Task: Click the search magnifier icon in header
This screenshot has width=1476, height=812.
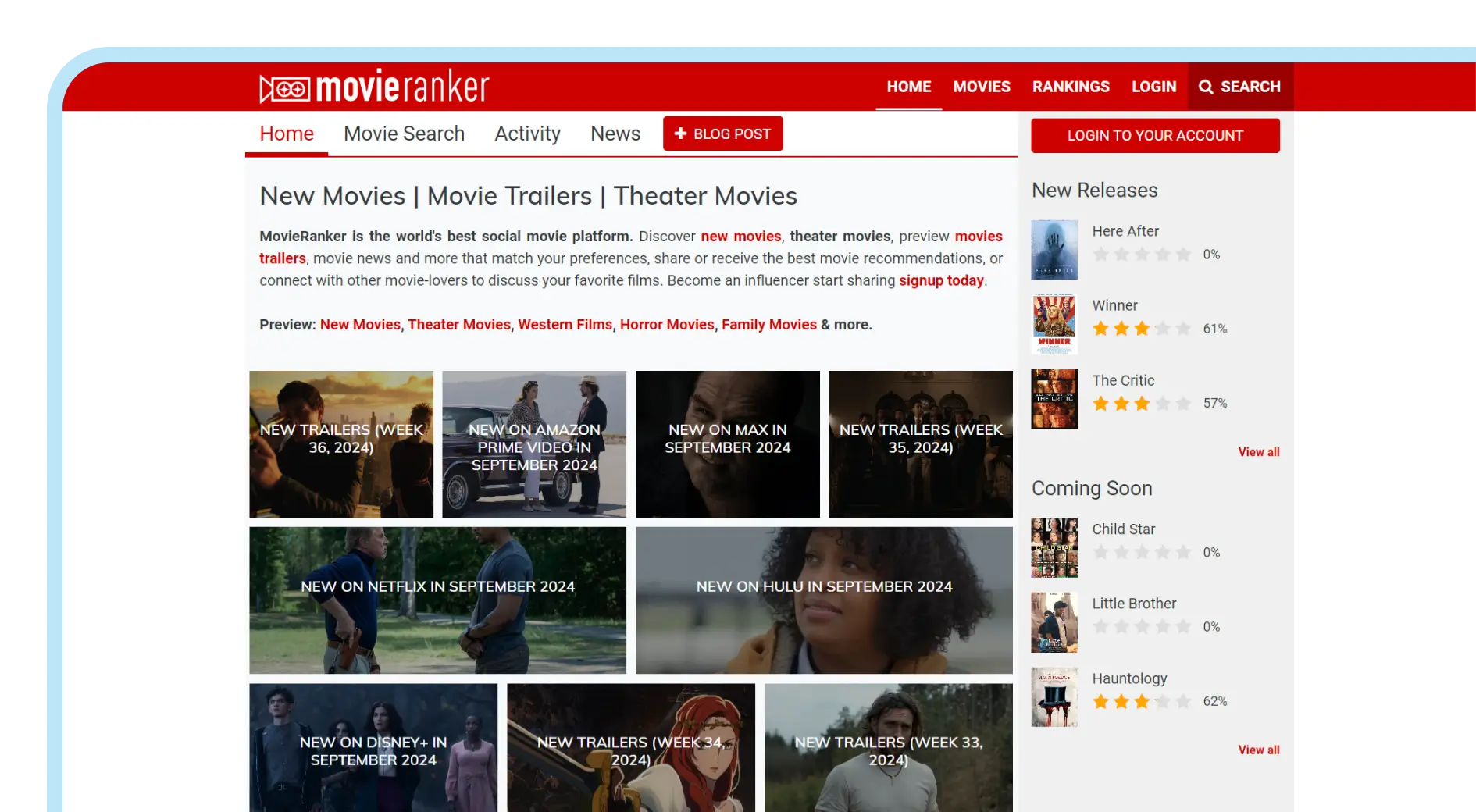Action: pos(1206,87)
